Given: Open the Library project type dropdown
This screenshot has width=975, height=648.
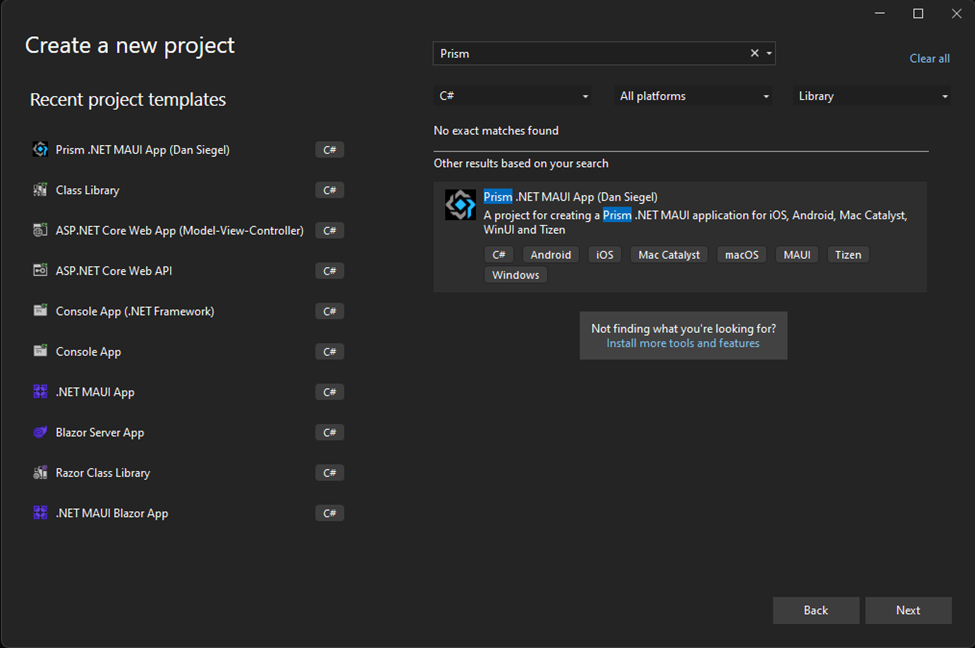Looking at the screenshot, I should [872, 96].
